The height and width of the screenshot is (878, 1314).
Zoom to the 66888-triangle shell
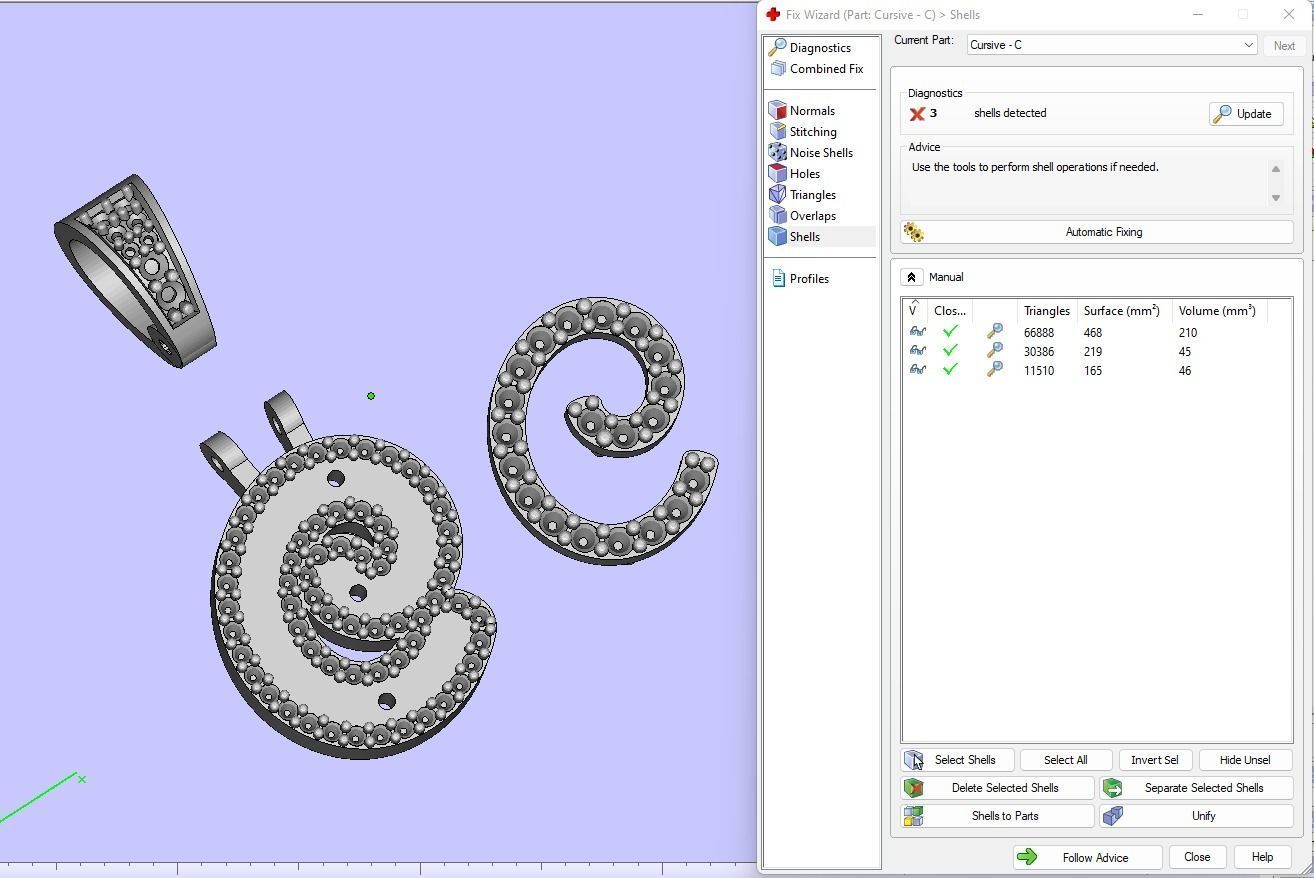point(994,332)
